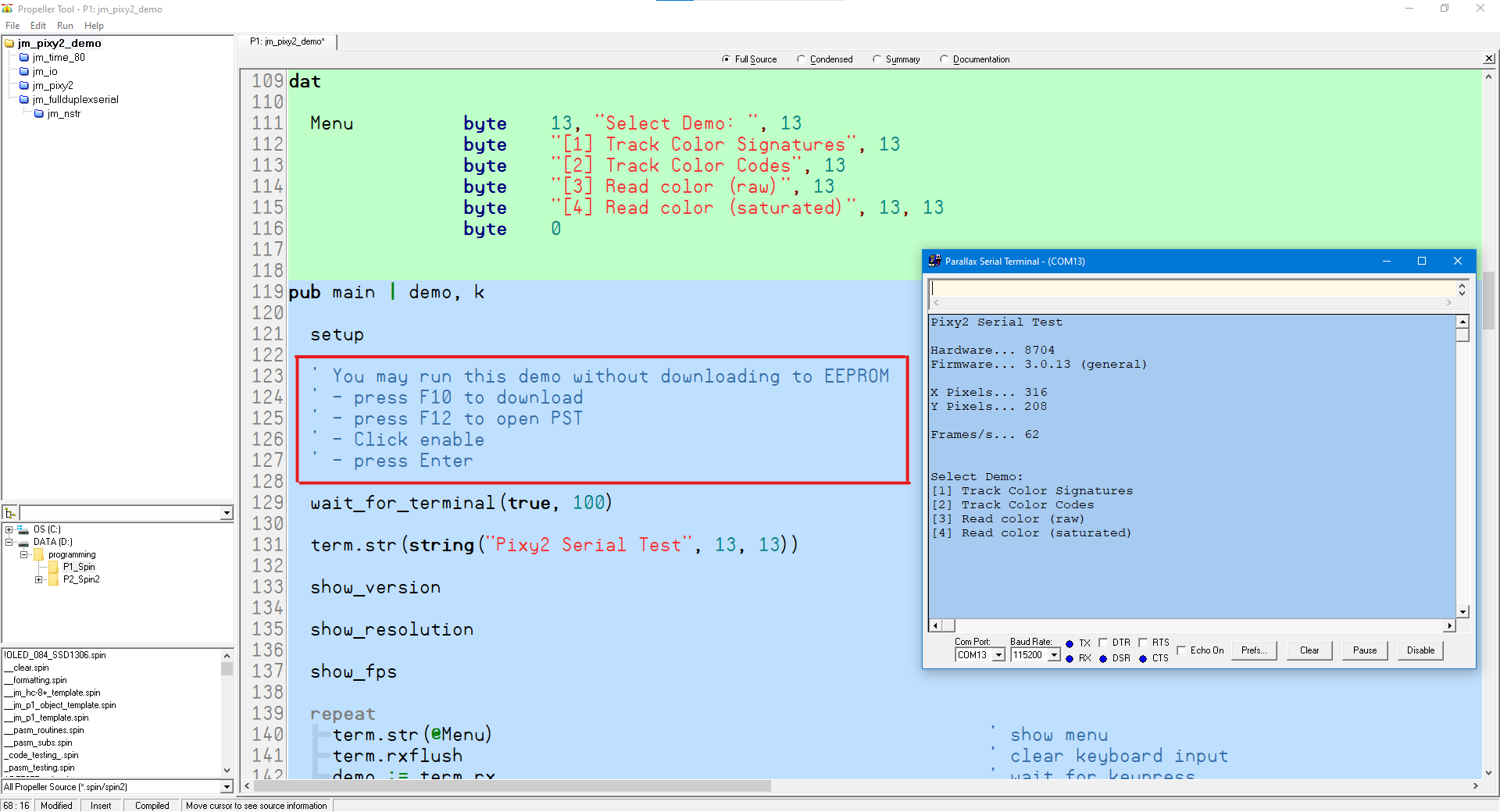
Task: Click the Serial Terminal title bar icon
Action: tap(934, 261)
